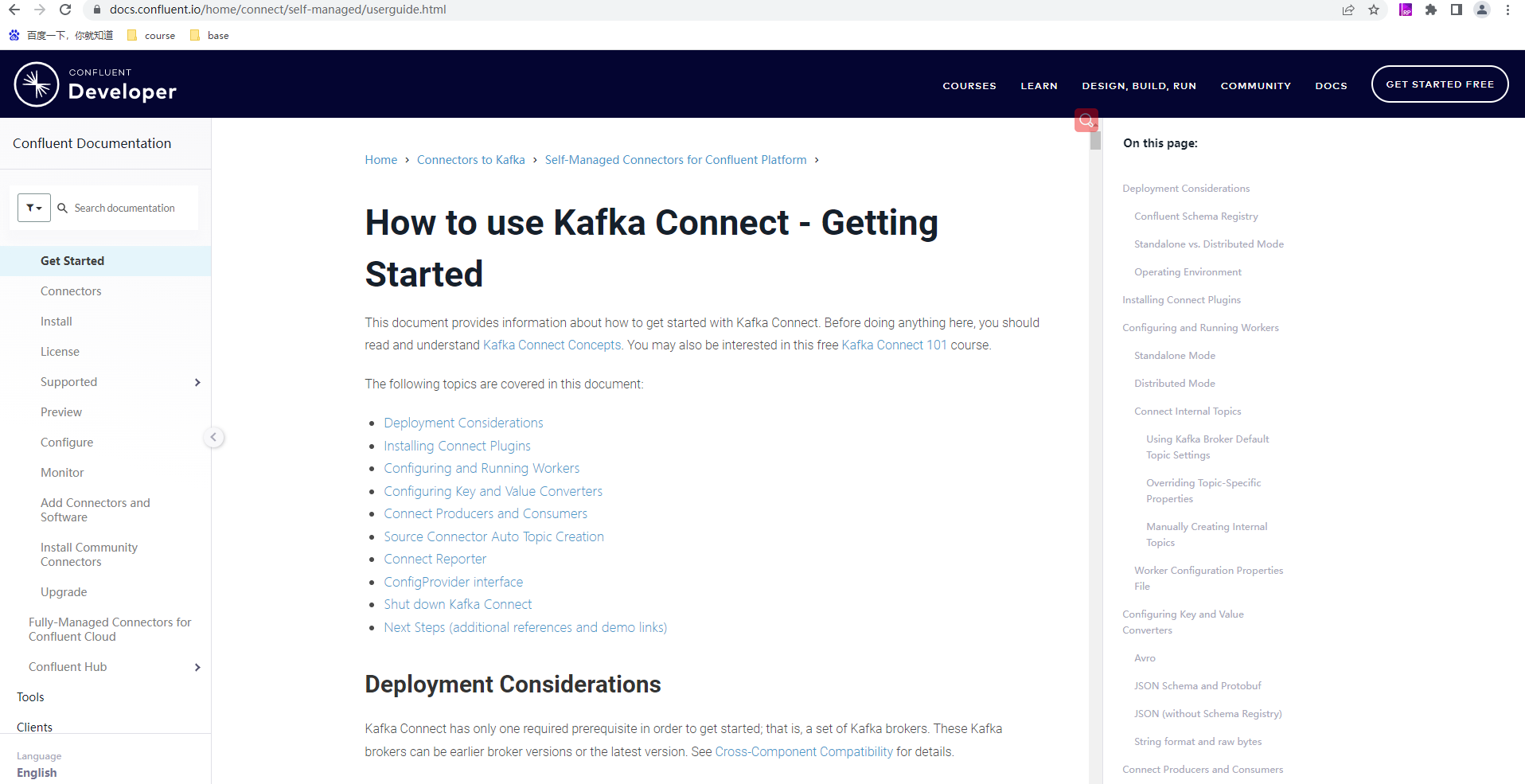Bookmark this page with the star icon
1525x784 pixels.
coord(1374,10)
